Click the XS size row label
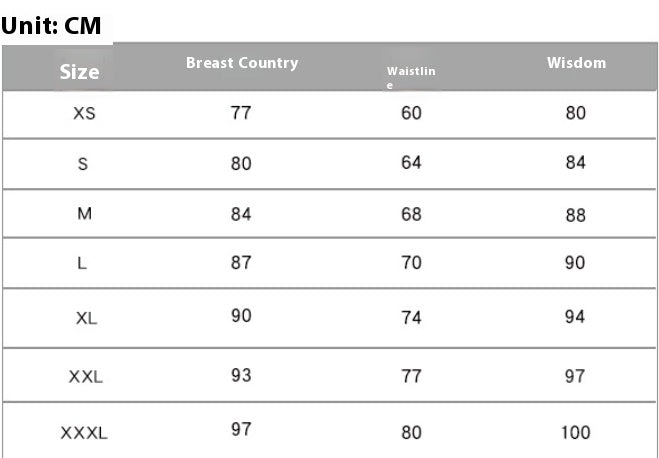659x458 pixels. [x=85, y=114]
